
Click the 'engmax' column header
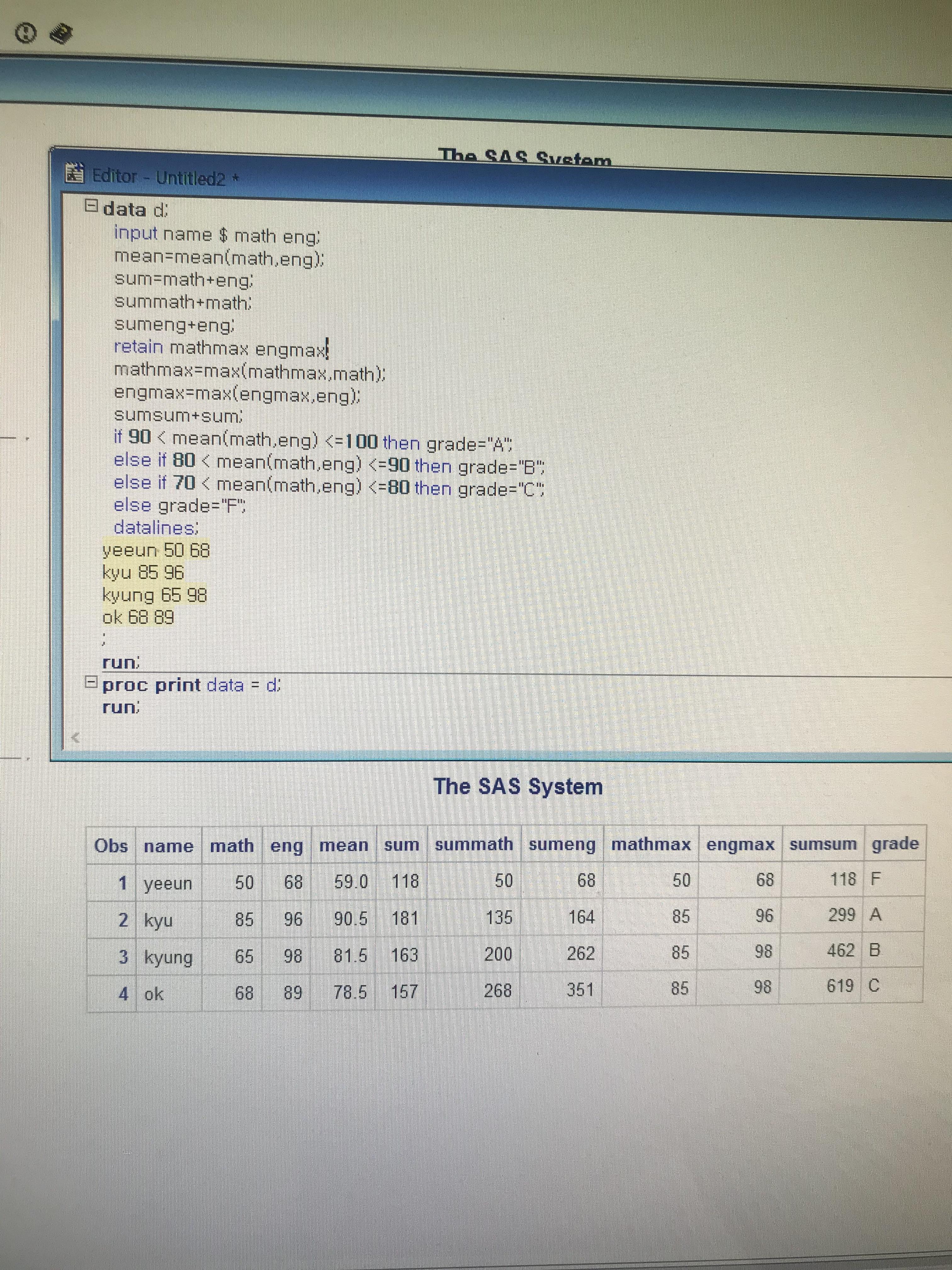(x=740, y=845)
